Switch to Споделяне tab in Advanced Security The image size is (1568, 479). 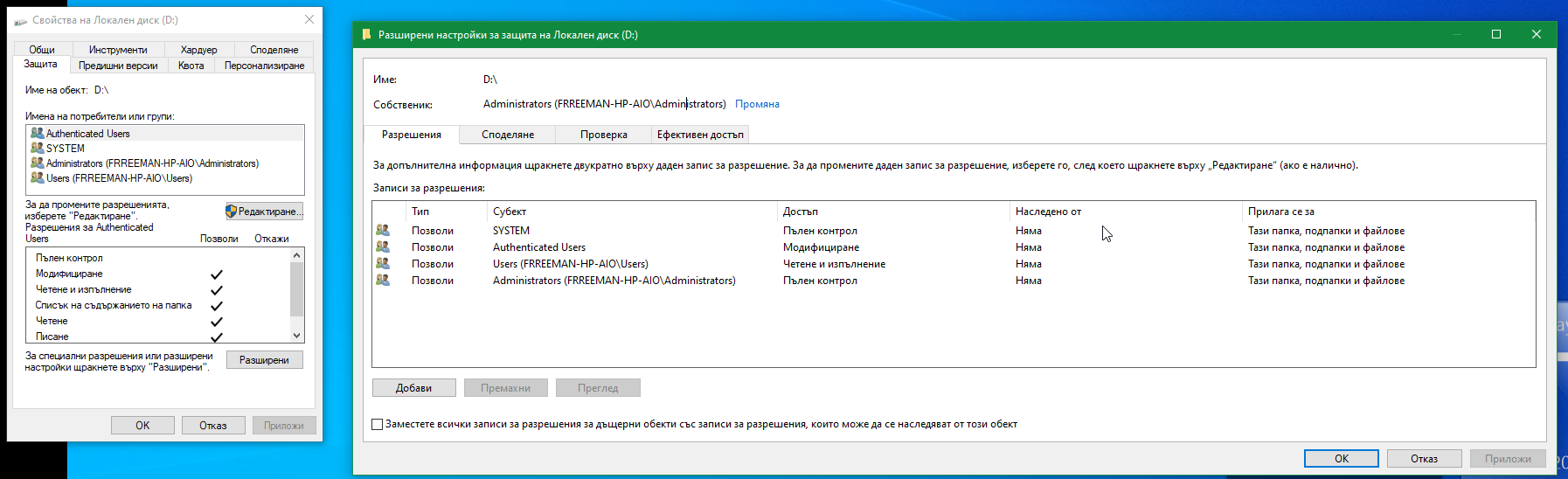coord(508,135)
